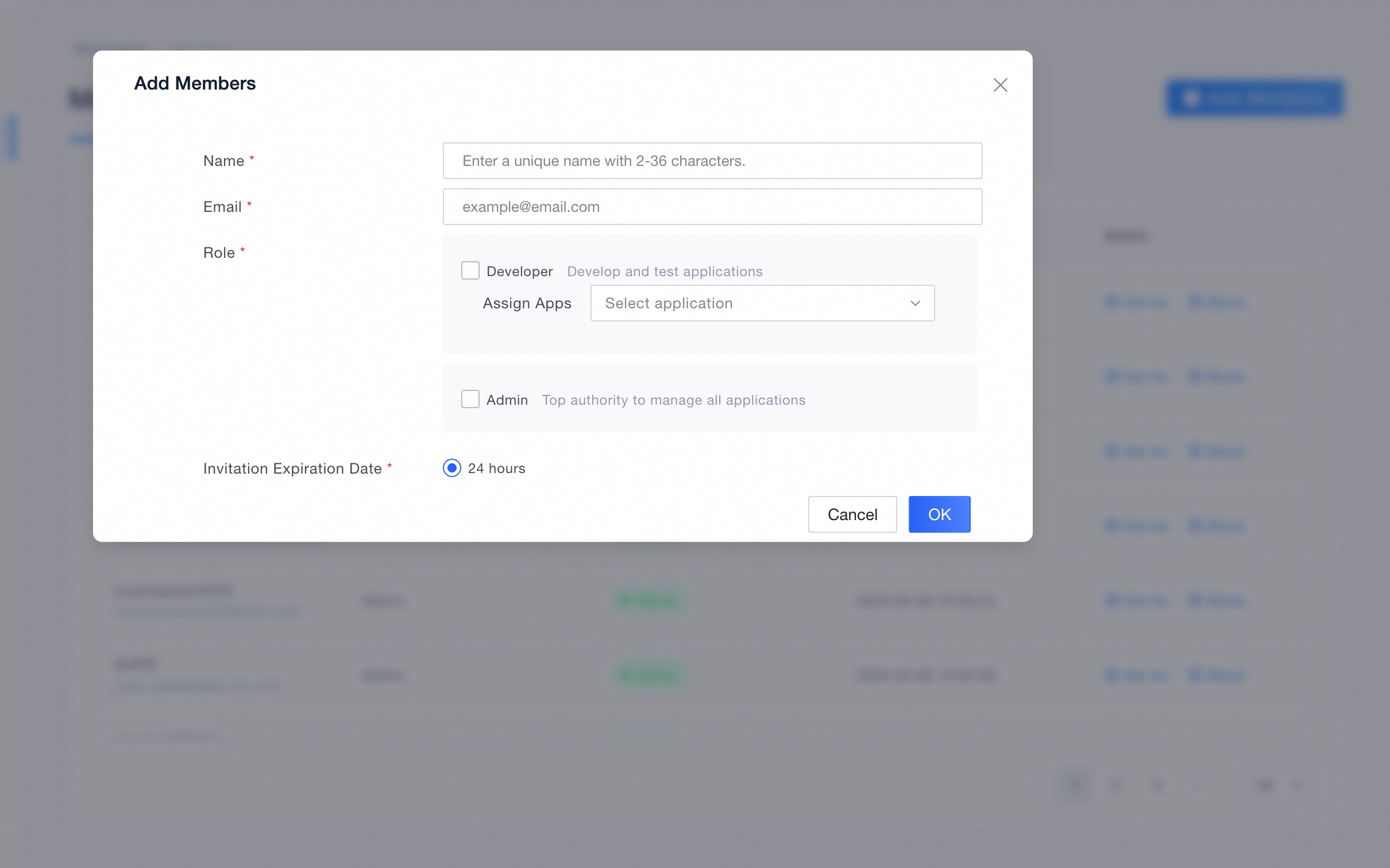The width and height of the screenshot is (1390, 868).
Task: Click the Admin label text
Action: click(x=507, y=400)
